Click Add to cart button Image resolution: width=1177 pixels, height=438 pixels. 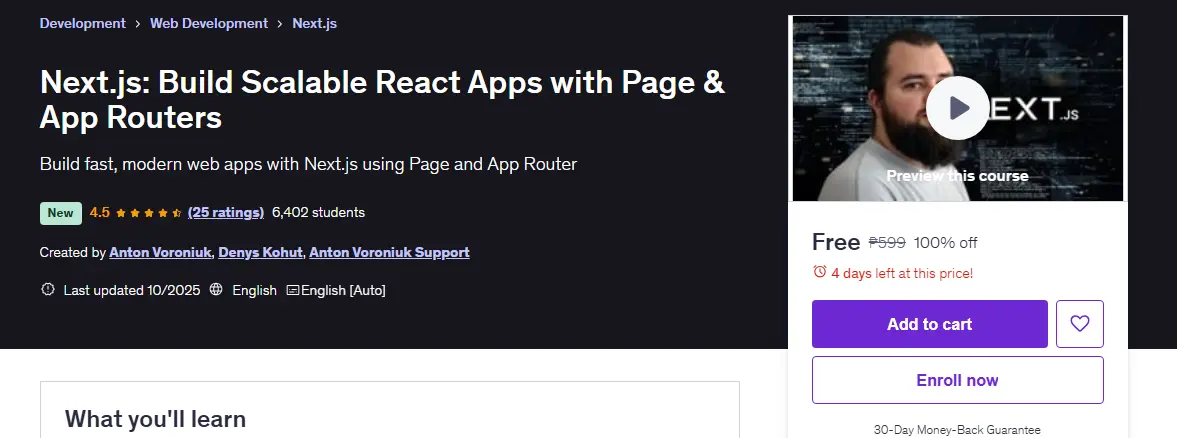click(x=929, y=324)
